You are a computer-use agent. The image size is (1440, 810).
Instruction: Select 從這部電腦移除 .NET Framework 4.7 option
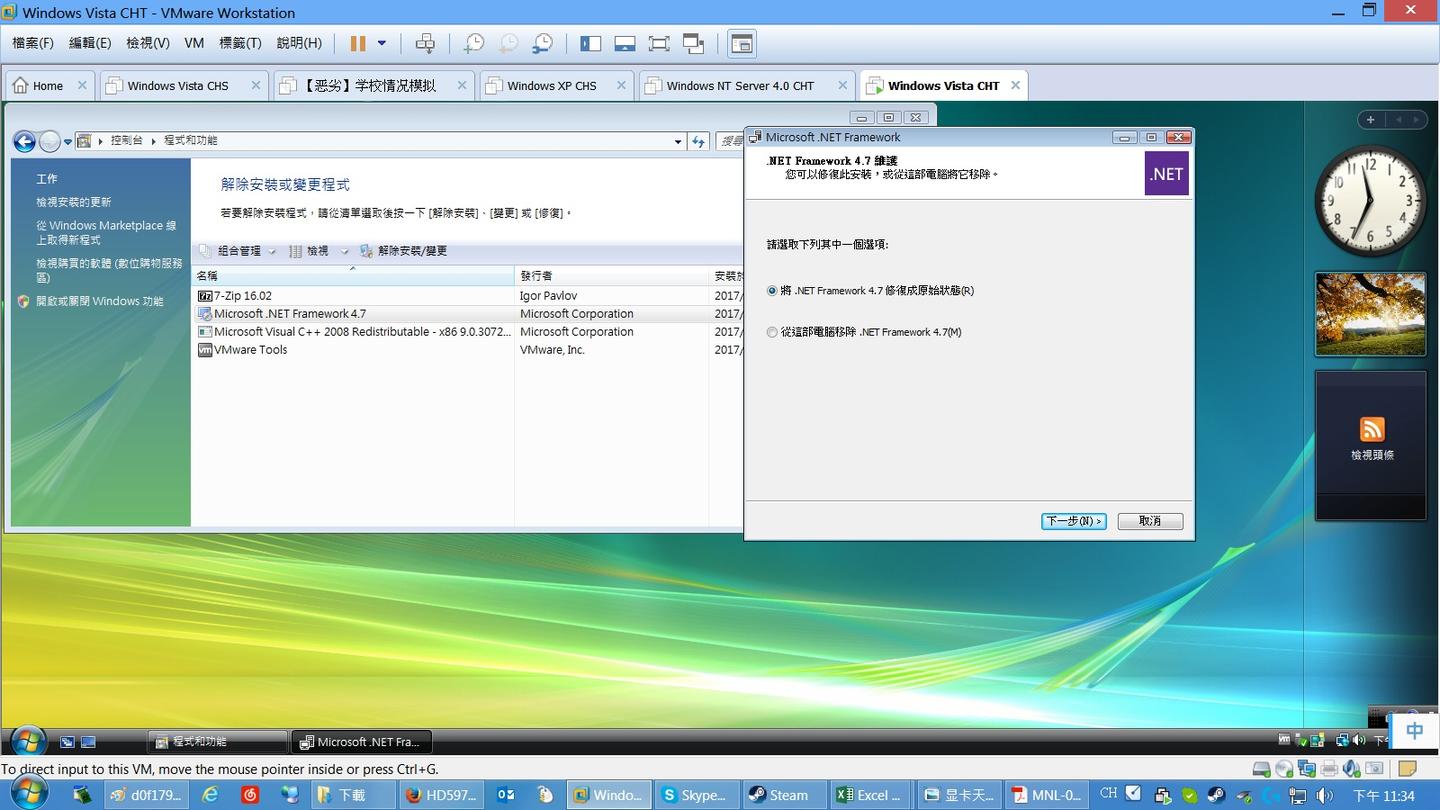click(771, 332)
